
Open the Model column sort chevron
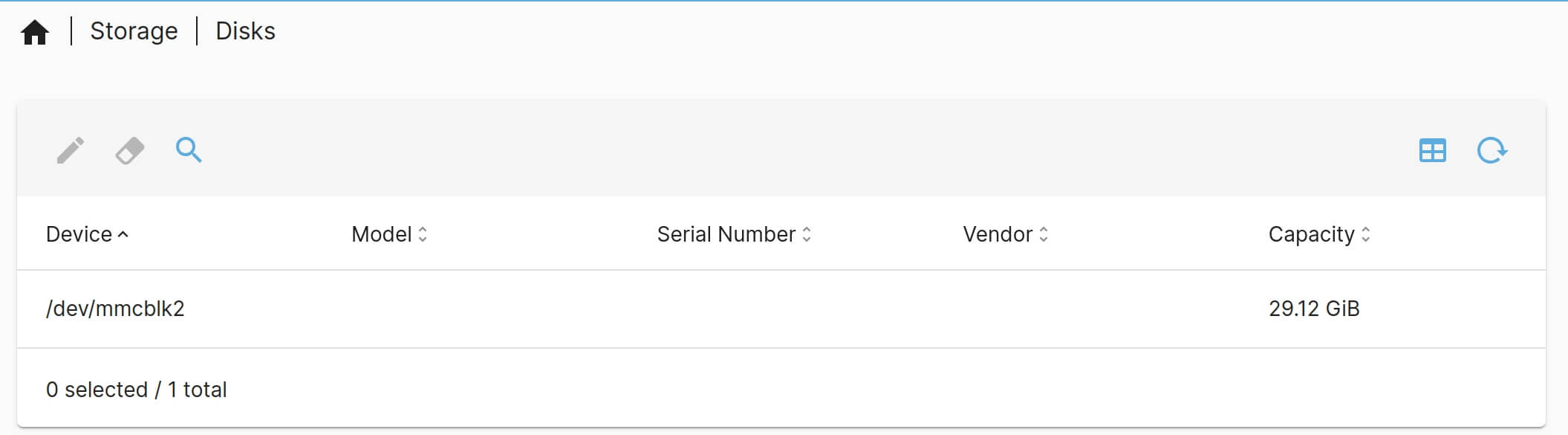click(x=423, y=234)
